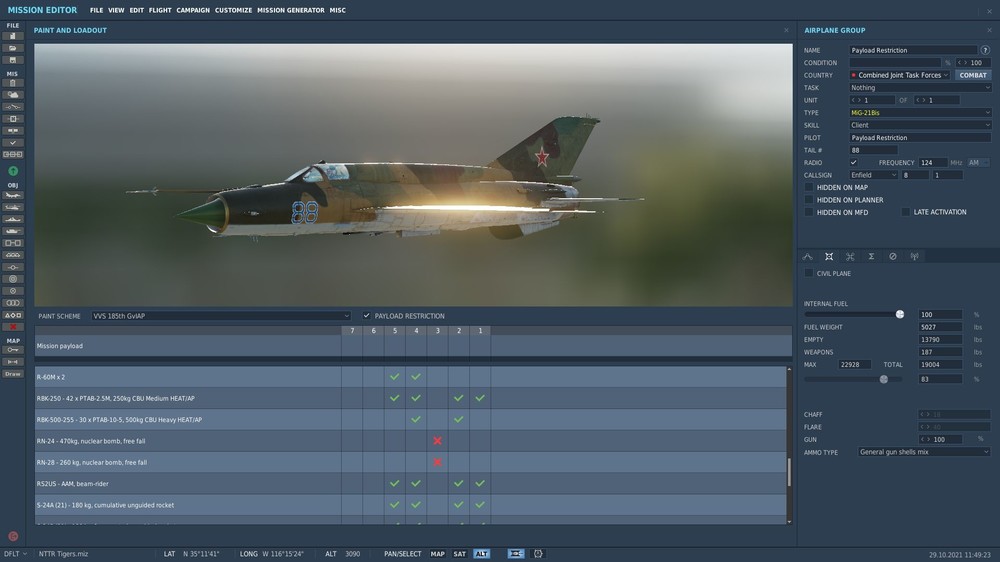Click the green fly mission button
The image size is (1000, 562).
tap(13, 171)
